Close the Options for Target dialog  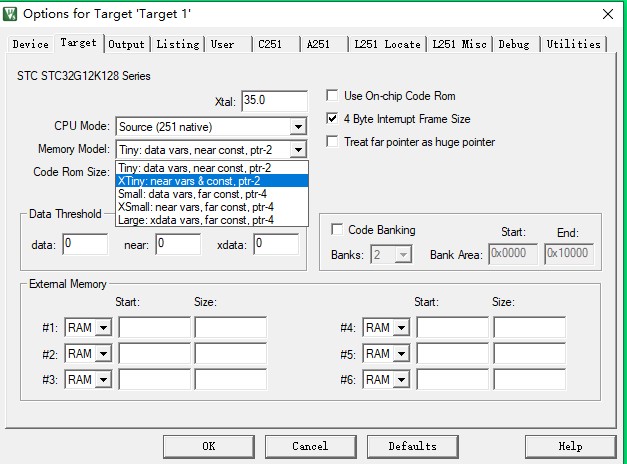(607, 14)
